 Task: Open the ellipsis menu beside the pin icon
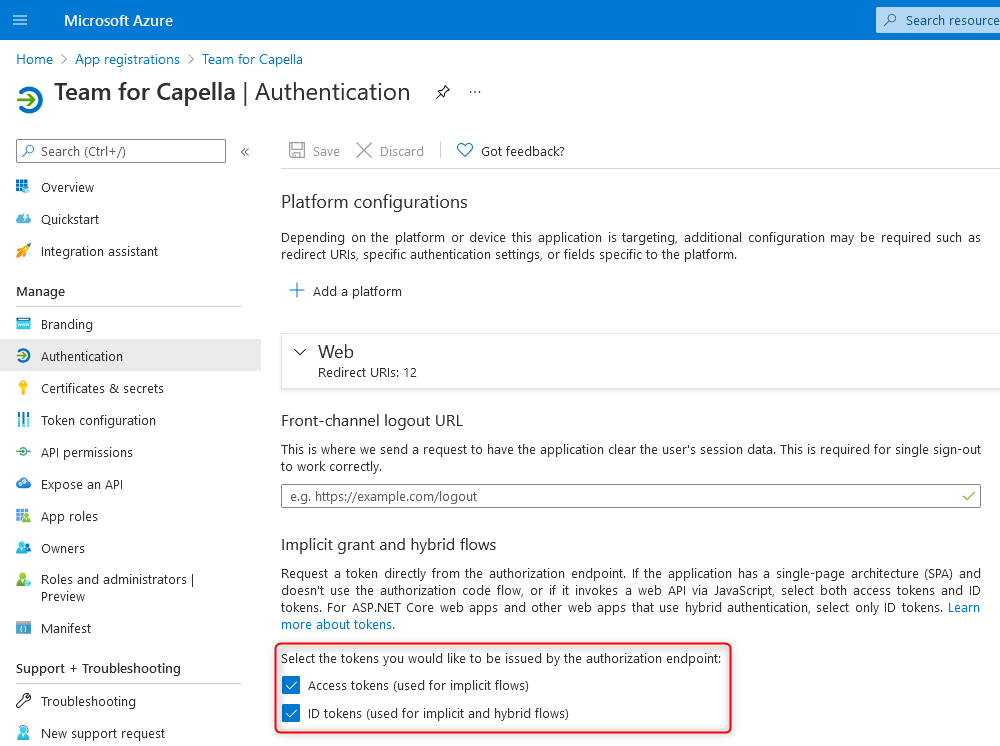click(x=475, y=91)
